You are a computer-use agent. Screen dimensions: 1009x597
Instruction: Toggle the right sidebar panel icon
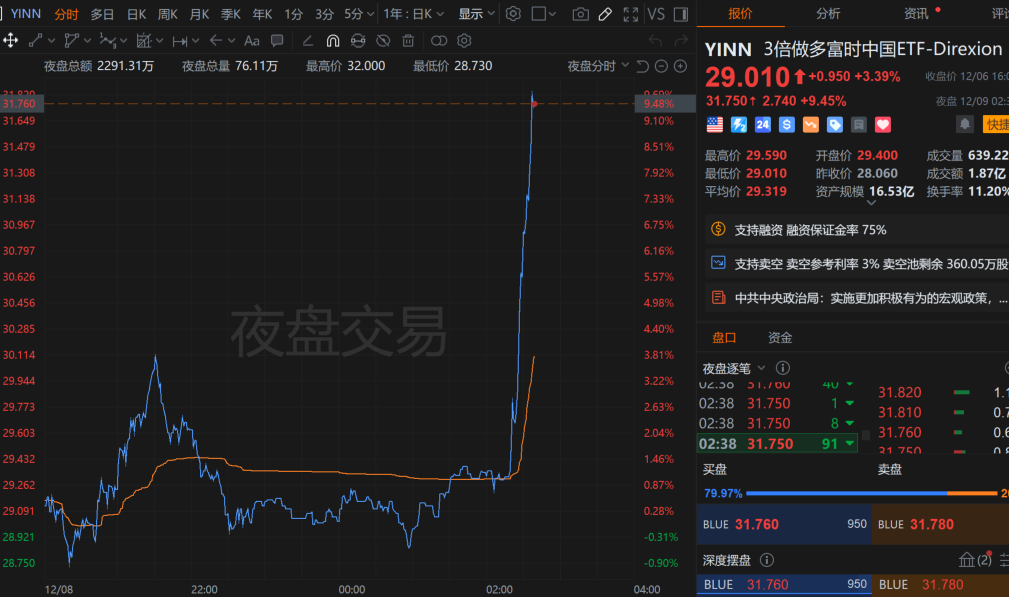point(681,14)
